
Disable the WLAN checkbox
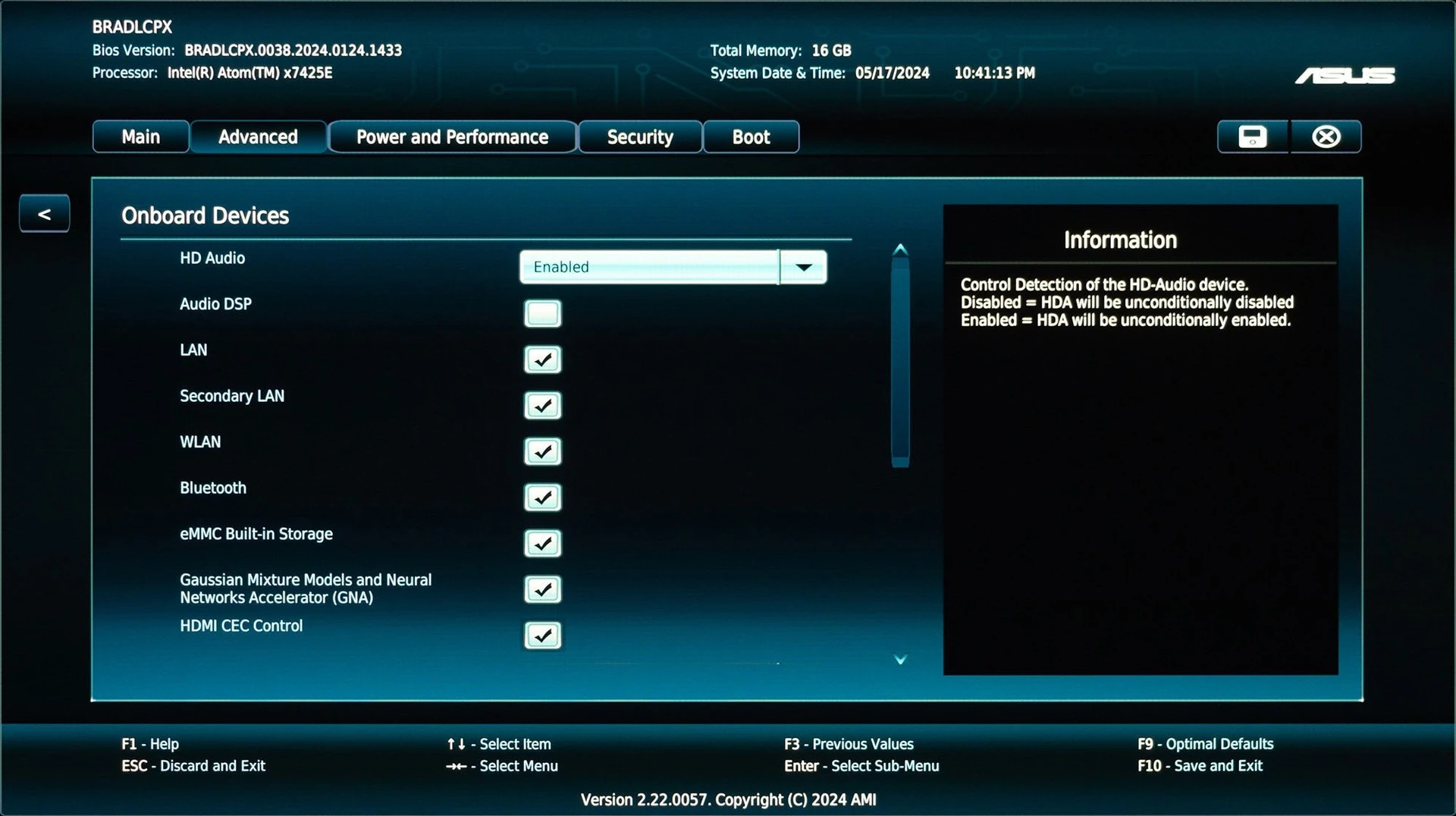coord(542,451)
